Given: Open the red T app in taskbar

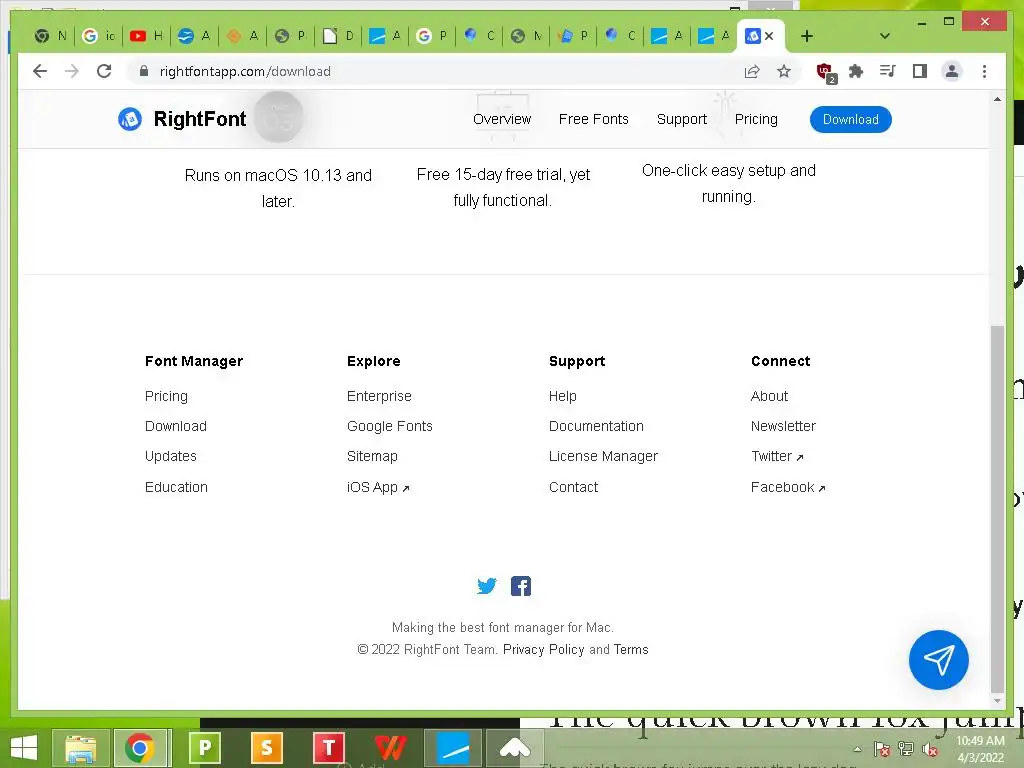Looking at the screenshot, I should (328, 748).
